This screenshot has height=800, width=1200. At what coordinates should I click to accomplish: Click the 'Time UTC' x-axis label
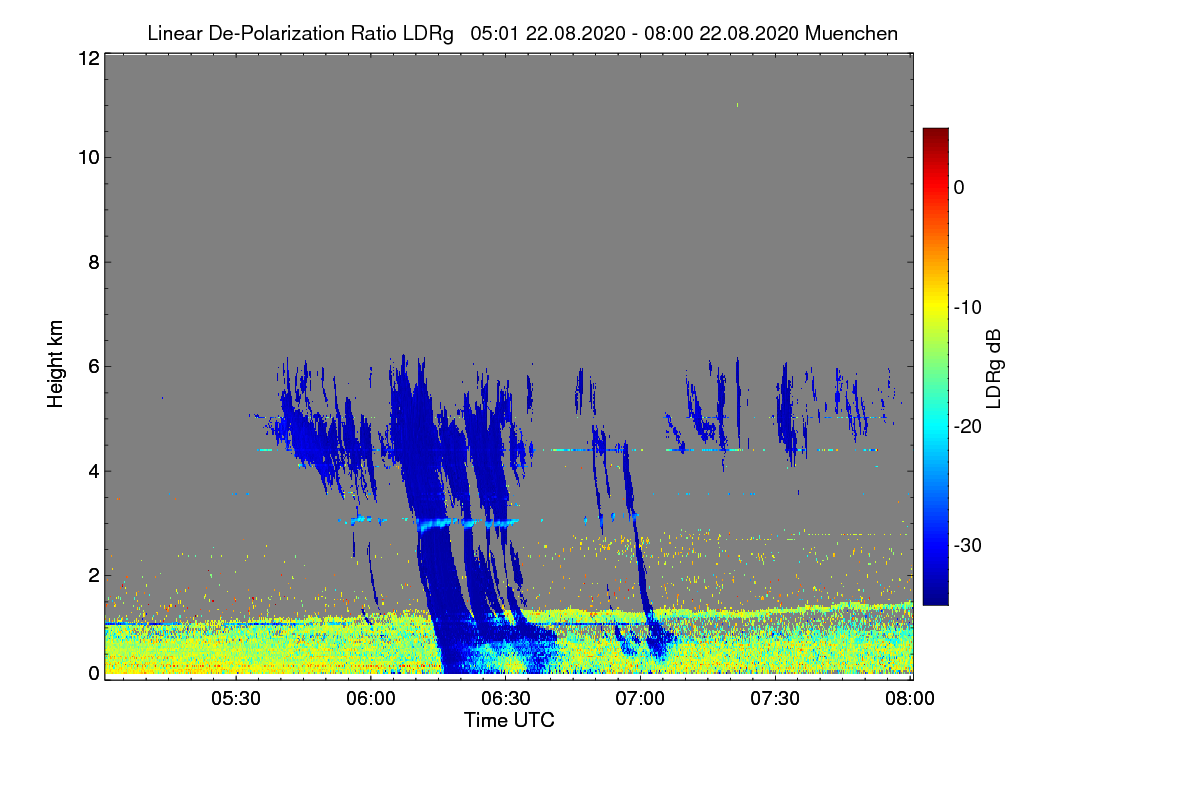coord(509,720)
